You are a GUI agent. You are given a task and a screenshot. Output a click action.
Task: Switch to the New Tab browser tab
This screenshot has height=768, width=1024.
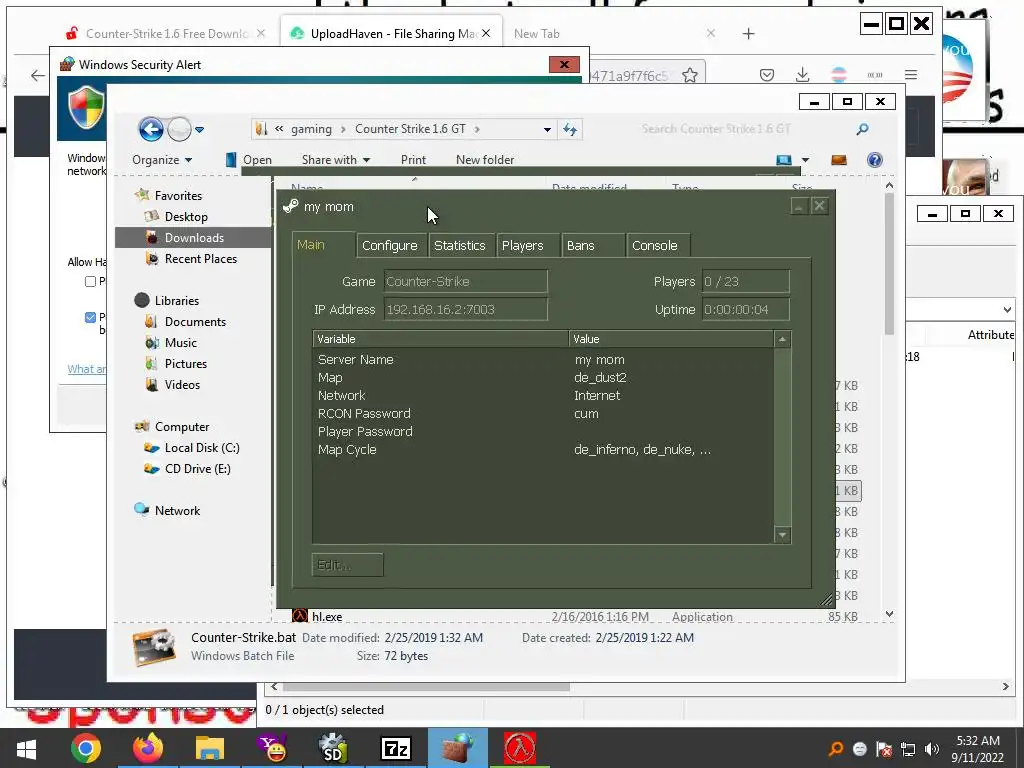coord(537,33)
